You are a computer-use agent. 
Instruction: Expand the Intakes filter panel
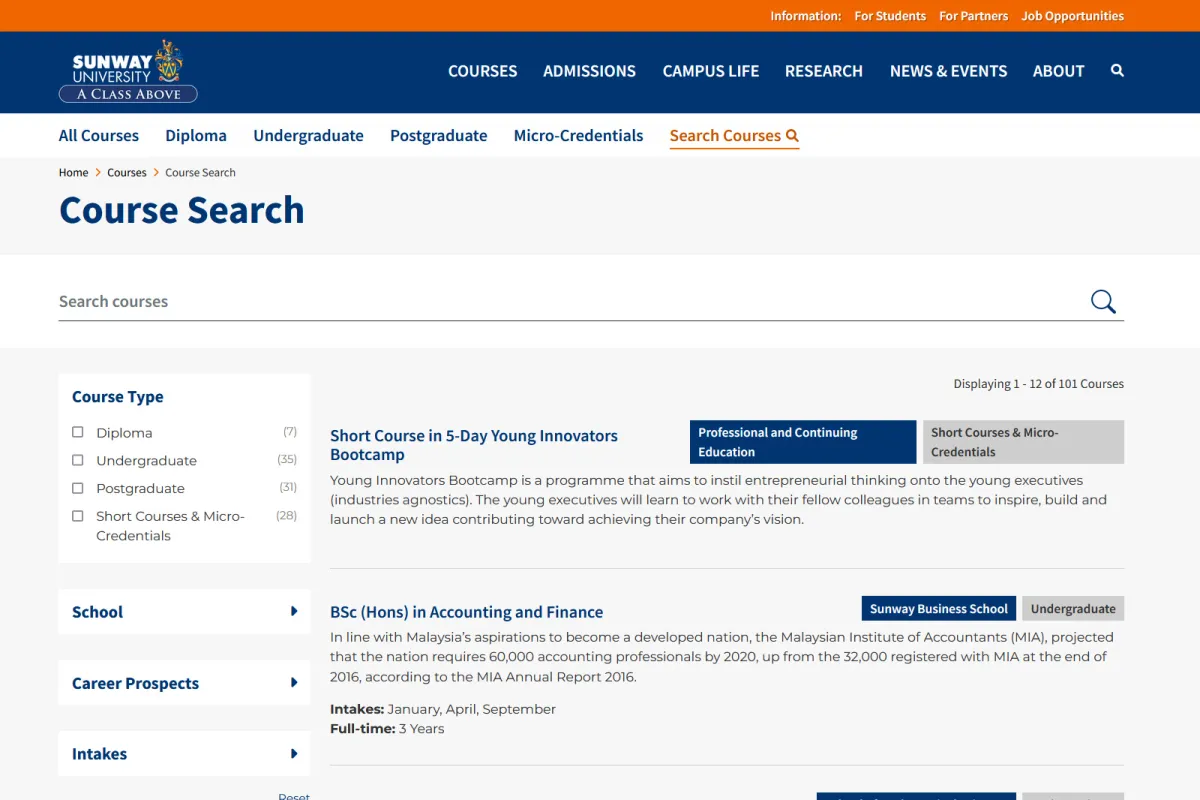click(x=184, y=754)
